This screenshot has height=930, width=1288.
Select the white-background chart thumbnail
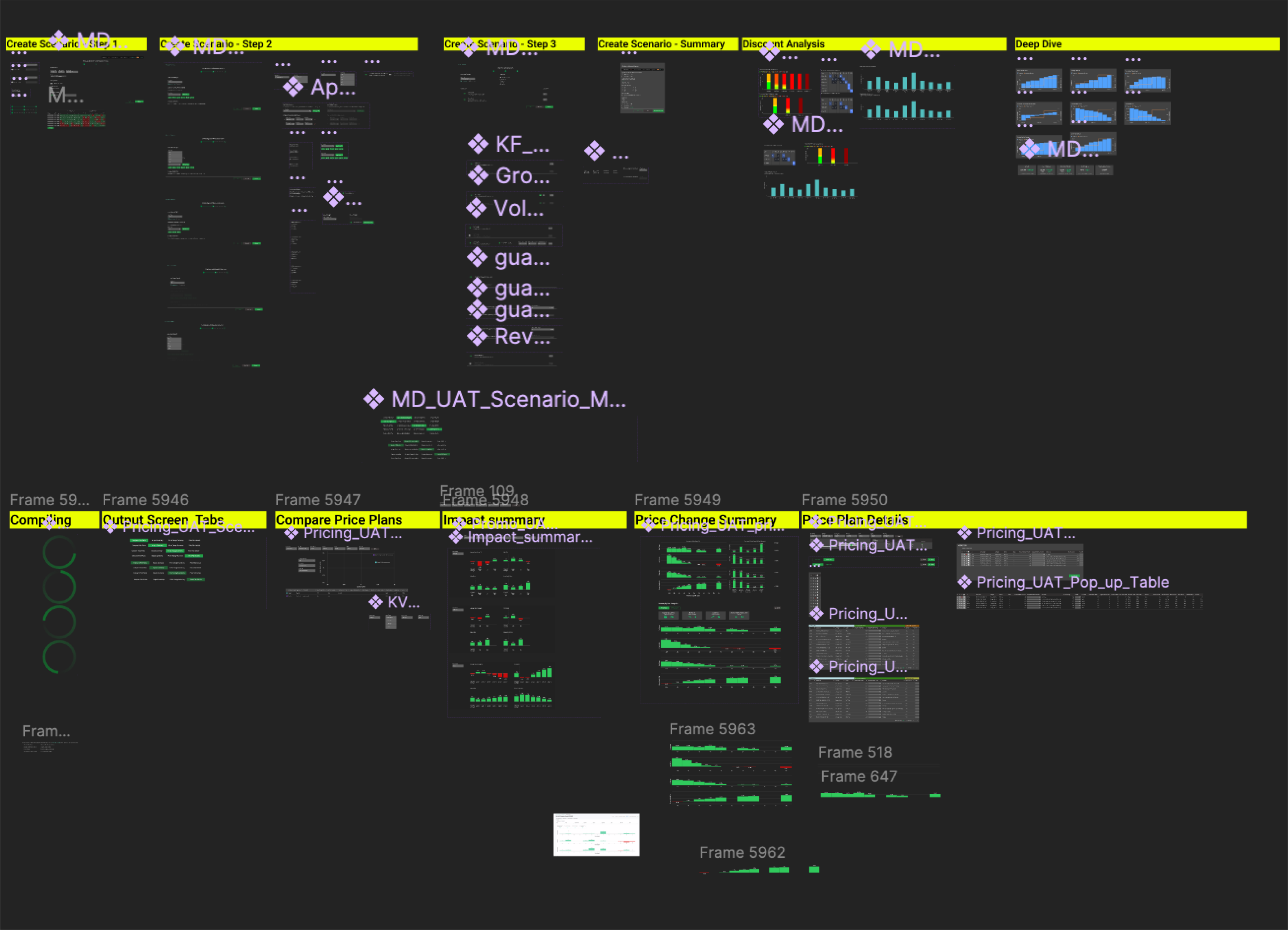[596, 834]
